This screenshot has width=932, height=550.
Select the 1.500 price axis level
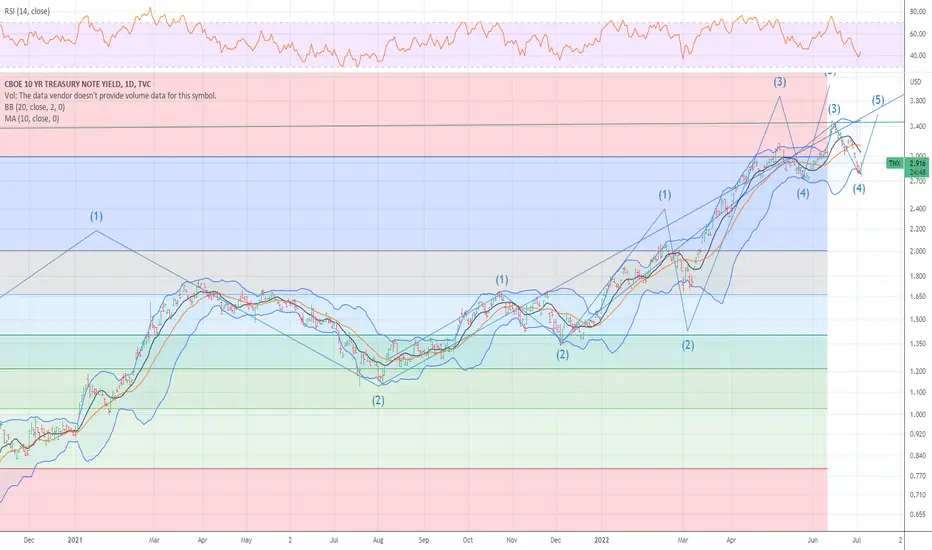(x=917, y=319)
